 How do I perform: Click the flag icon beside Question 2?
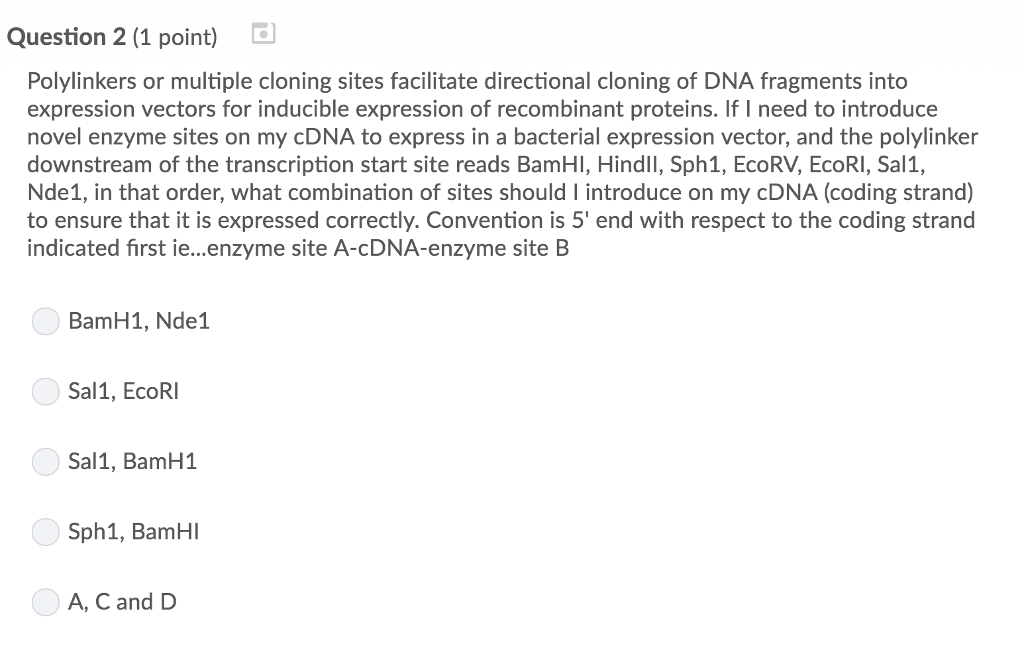pyautogui.click(x=261, y=35)
